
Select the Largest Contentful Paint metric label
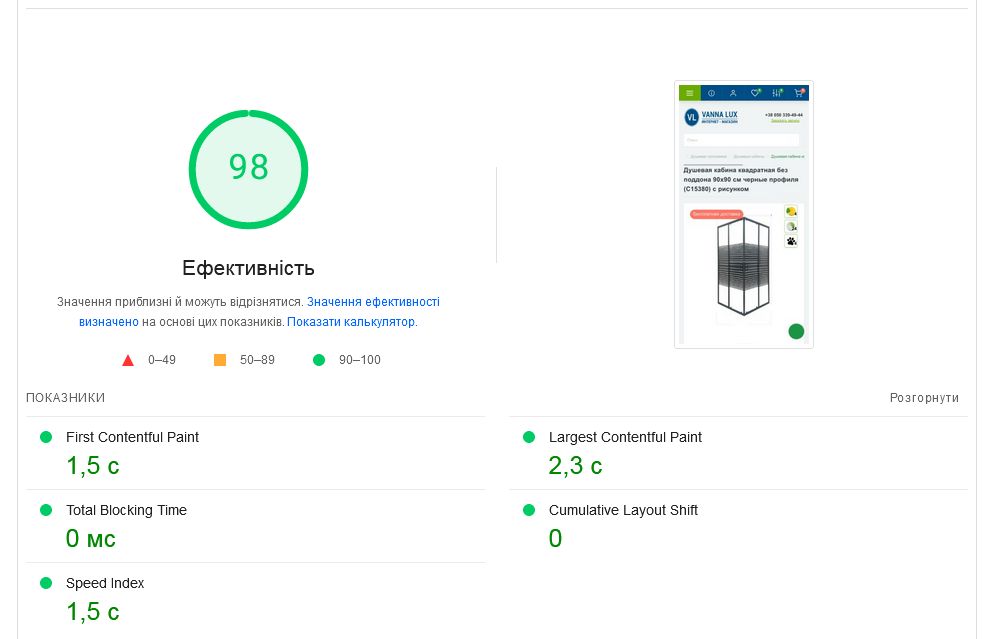pos(625,437)
